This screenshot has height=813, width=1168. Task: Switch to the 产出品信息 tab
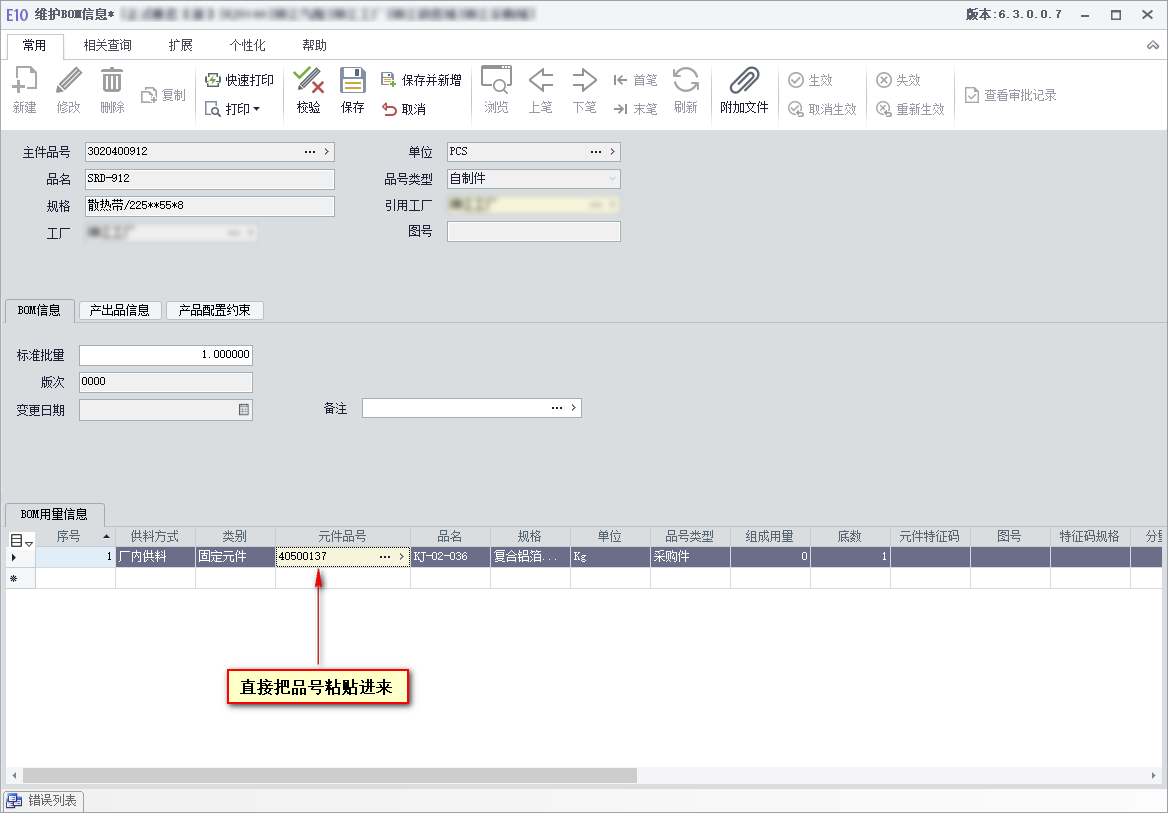pos(120,310)
